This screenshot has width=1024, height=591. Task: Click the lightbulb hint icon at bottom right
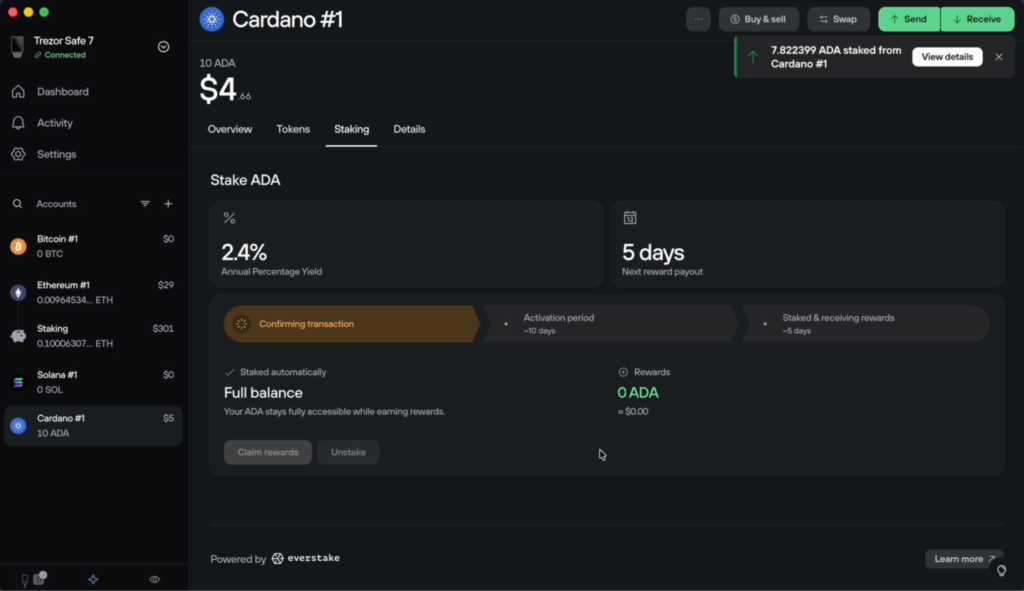(x=1001, y=570)
